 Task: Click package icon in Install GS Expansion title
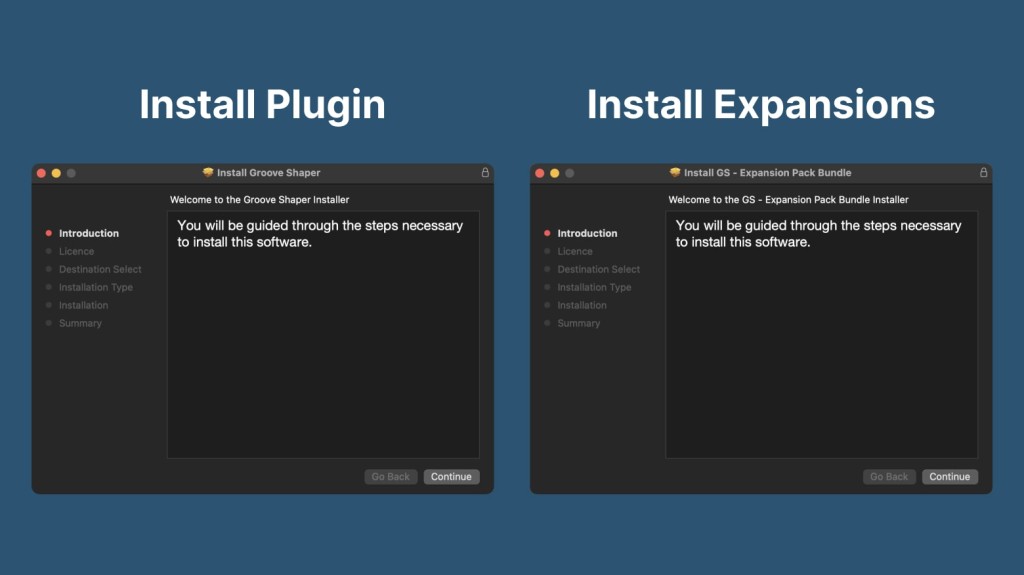tap(675, 172)
